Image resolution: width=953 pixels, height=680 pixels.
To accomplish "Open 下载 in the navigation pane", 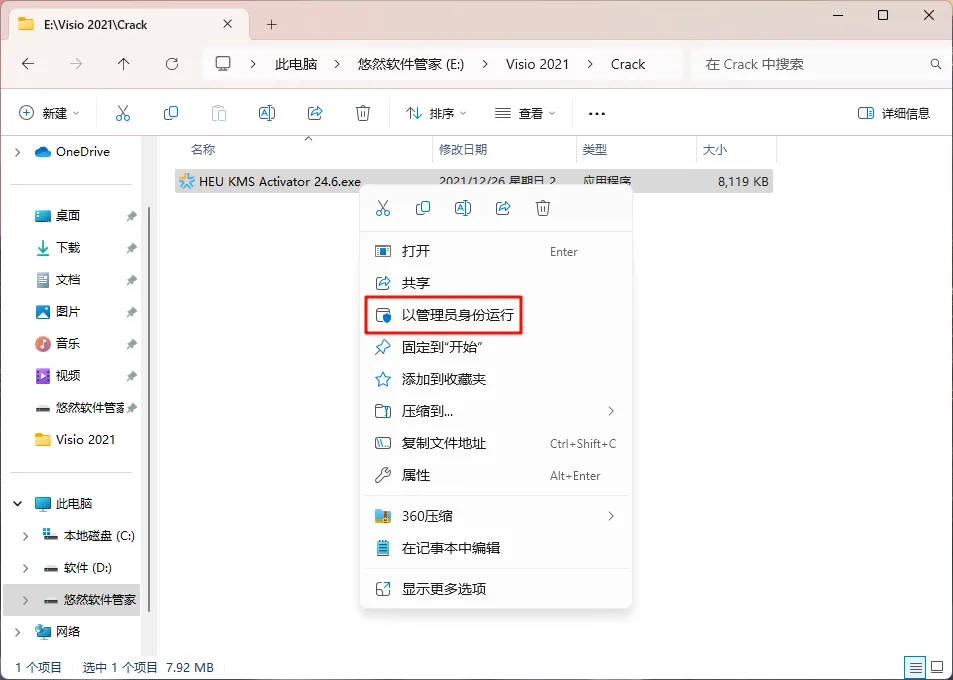I will [x=68, y=248].
